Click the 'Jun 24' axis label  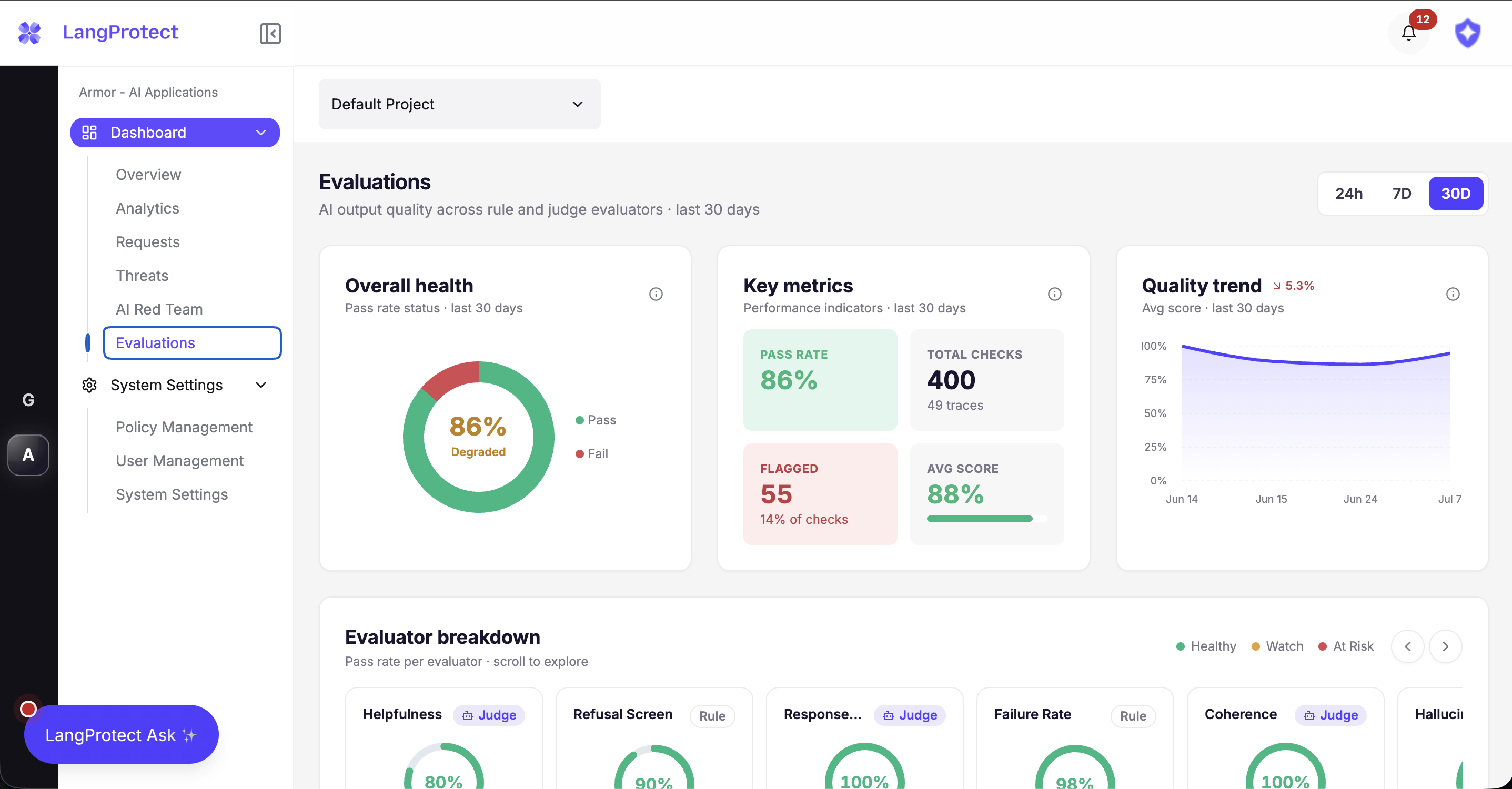tap(1360, 499)
